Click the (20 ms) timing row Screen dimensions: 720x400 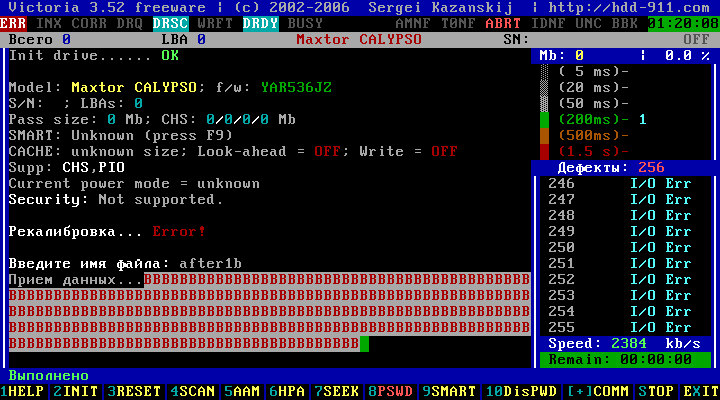point(593,87)
